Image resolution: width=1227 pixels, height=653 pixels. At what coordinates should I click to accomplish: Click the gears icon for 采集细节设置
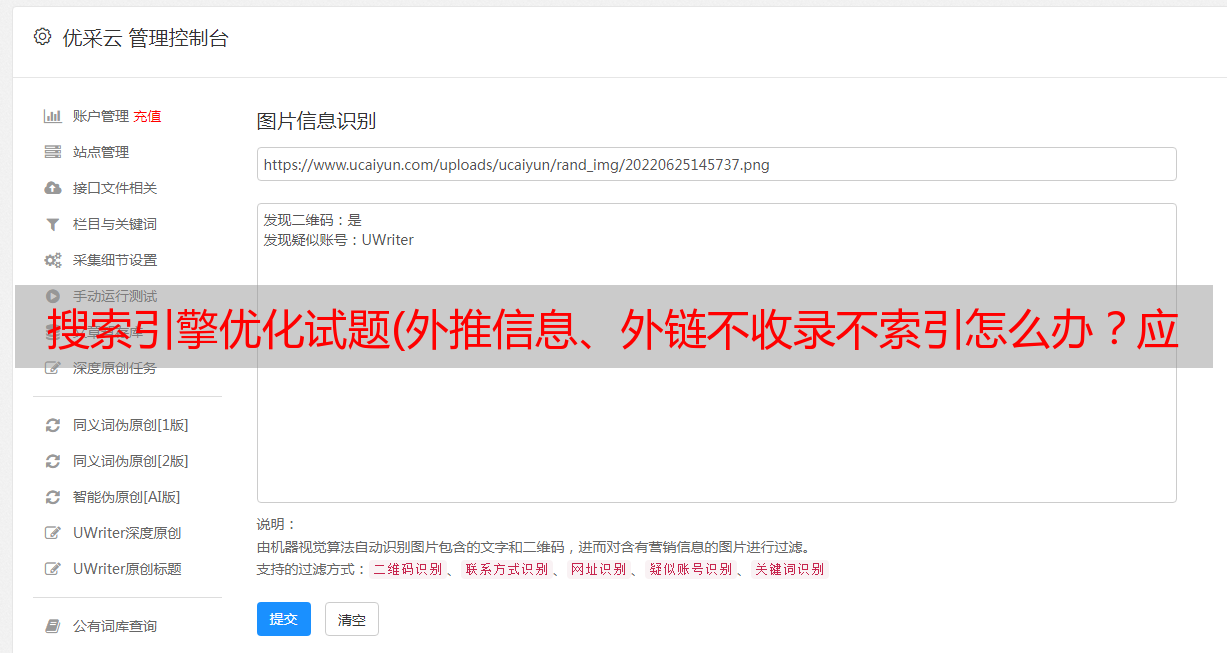(53, 260)
